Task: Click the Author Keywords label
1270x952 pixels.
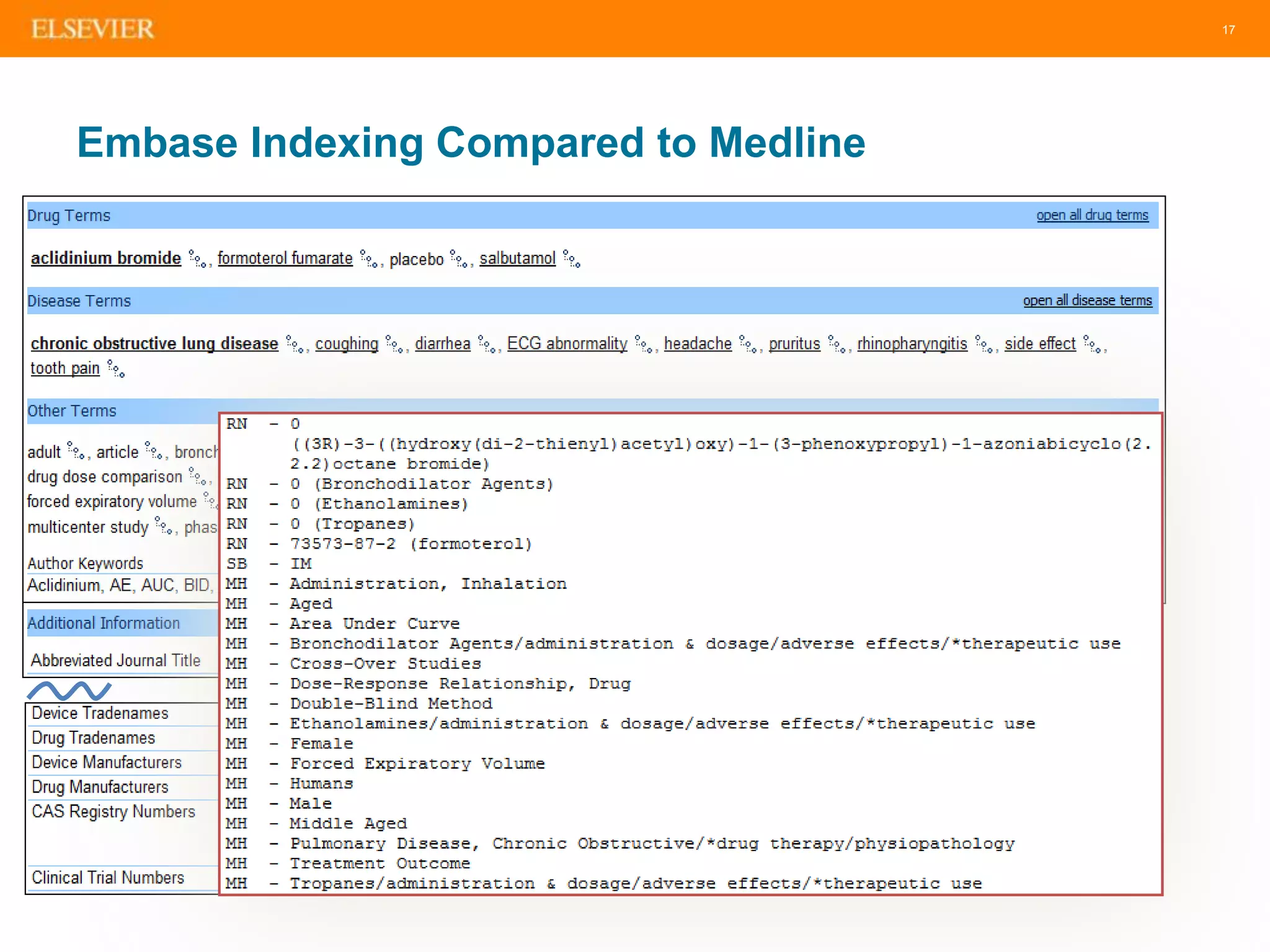Action: pyautogui.click(x=86, y=563)
